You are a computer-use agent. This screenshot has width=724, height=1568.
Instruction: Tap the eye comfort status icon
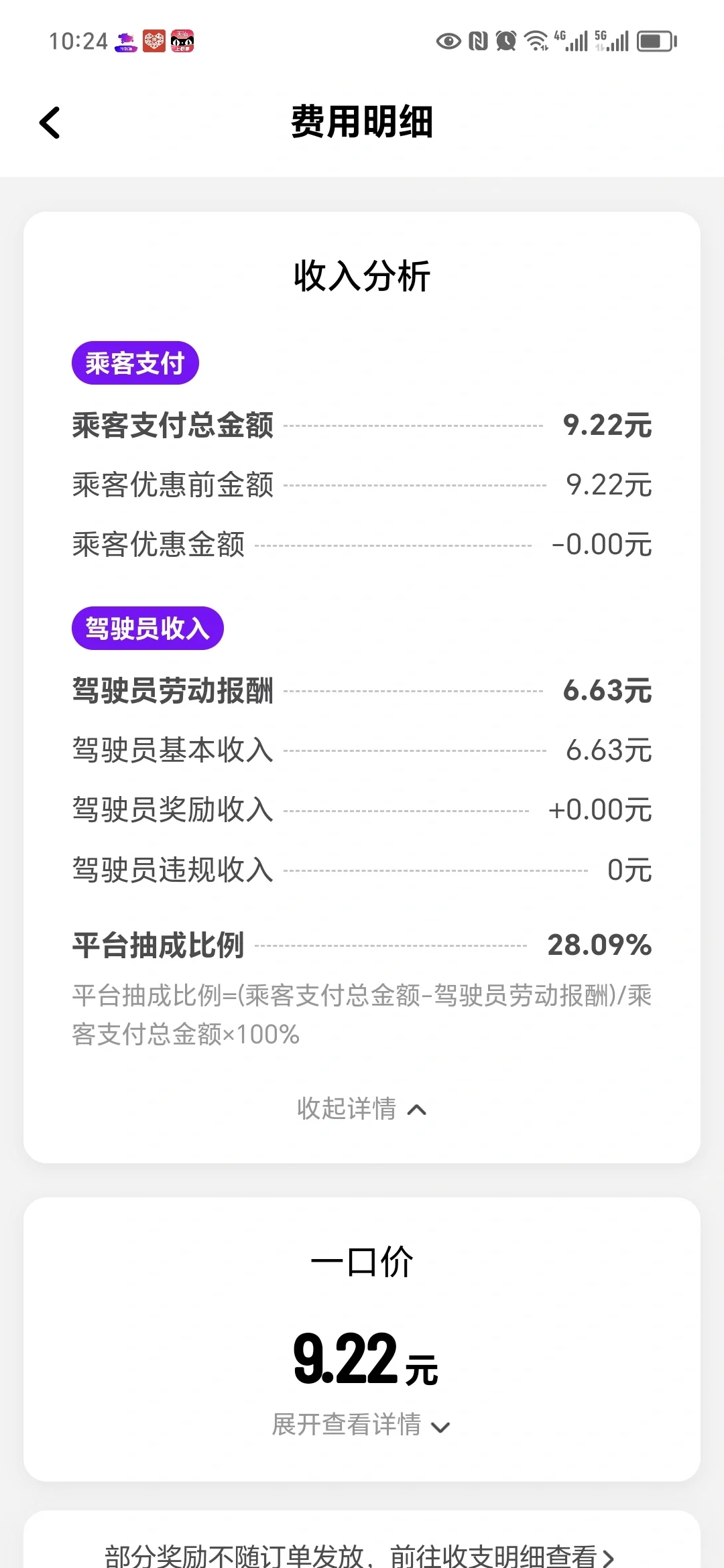tap(448, 42)
